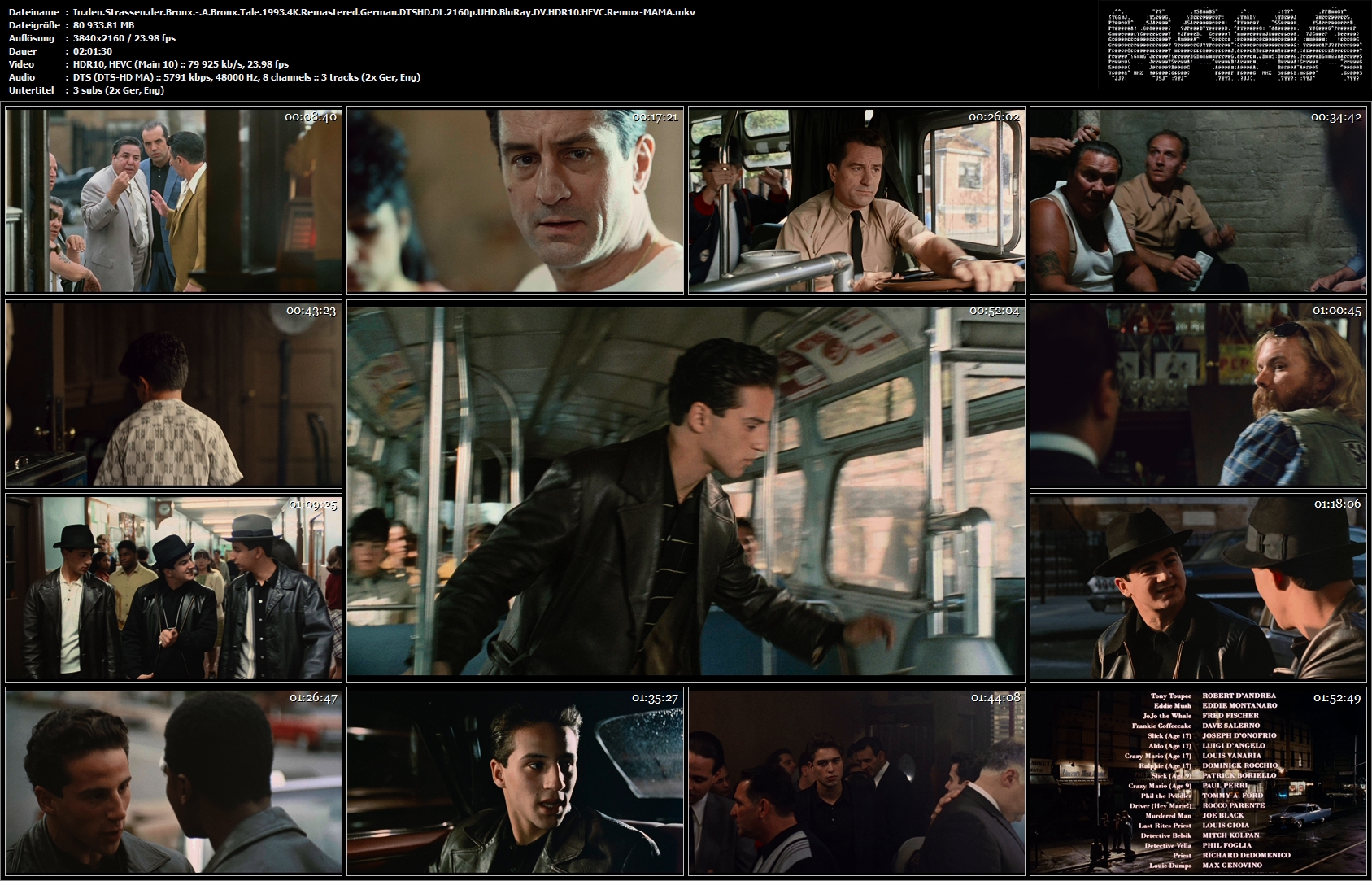Click the thumbnail stamped 01:26:47
This screenshot has height=881, width=1372.
[173, 782]
